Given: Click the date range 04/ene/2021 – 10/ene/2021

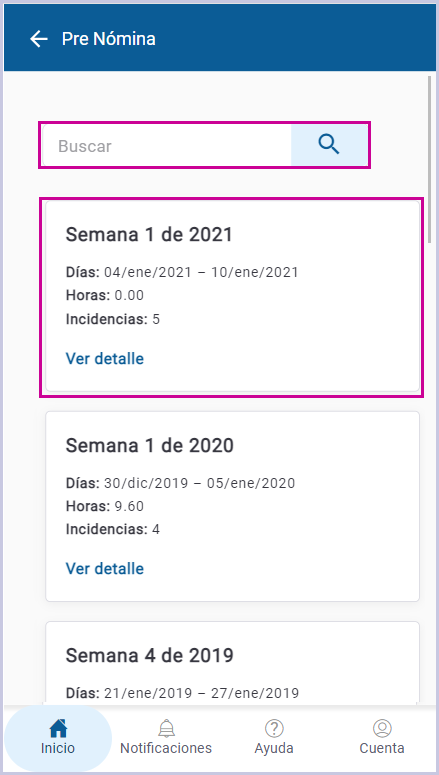Looking at the screenshot, I should (x=201, y=272).
